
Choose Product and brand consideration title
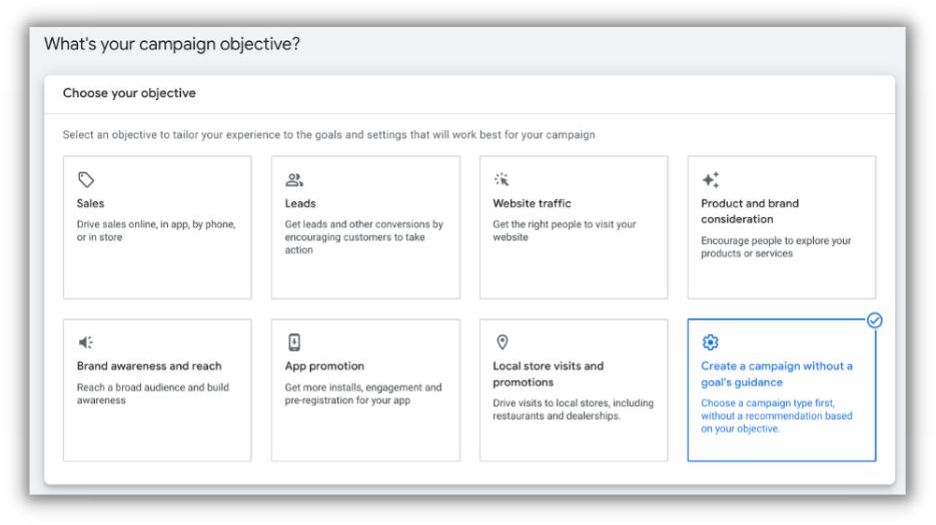coord(750,210)
